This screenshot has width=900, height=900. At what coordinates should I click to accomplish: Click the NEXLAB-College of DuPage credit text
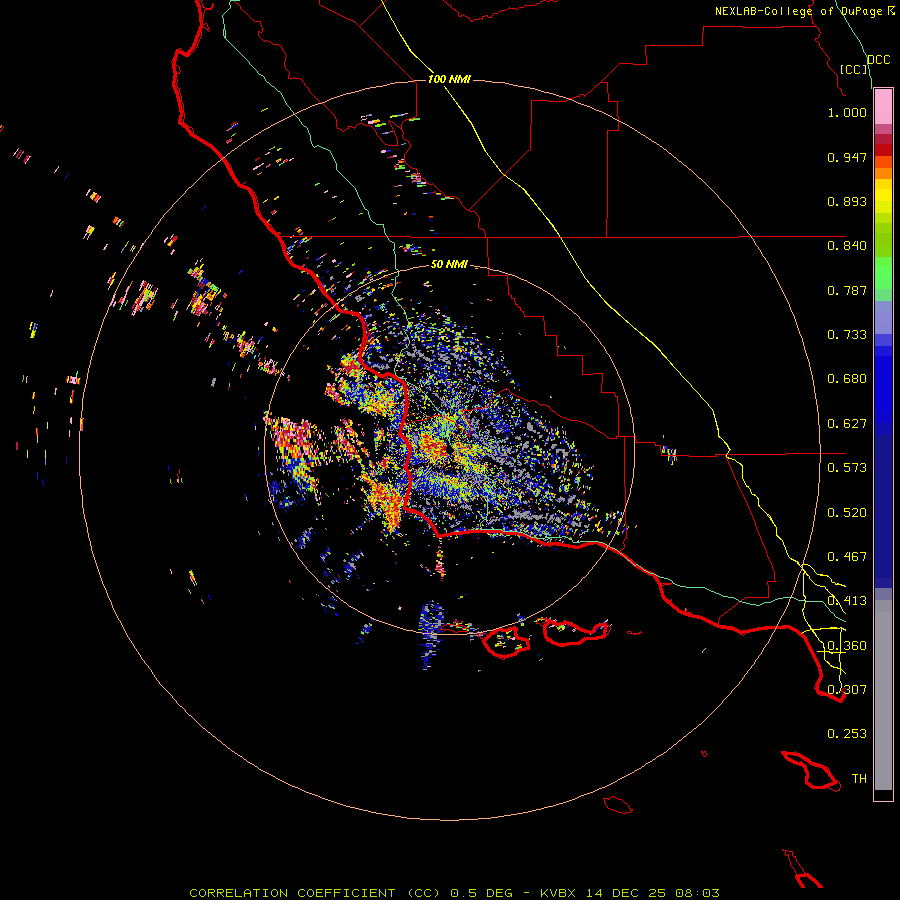pyautogui.click(x=798, y=11)
